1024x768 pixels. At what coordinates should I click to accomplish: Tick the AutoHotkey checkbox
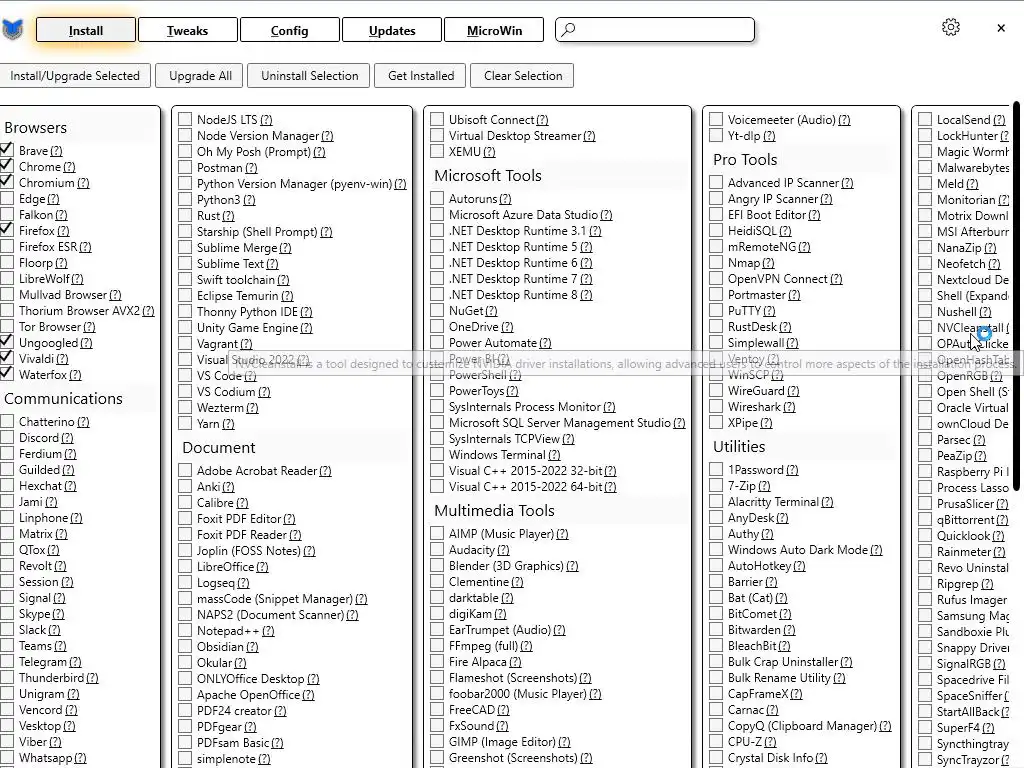pos(716,566)
